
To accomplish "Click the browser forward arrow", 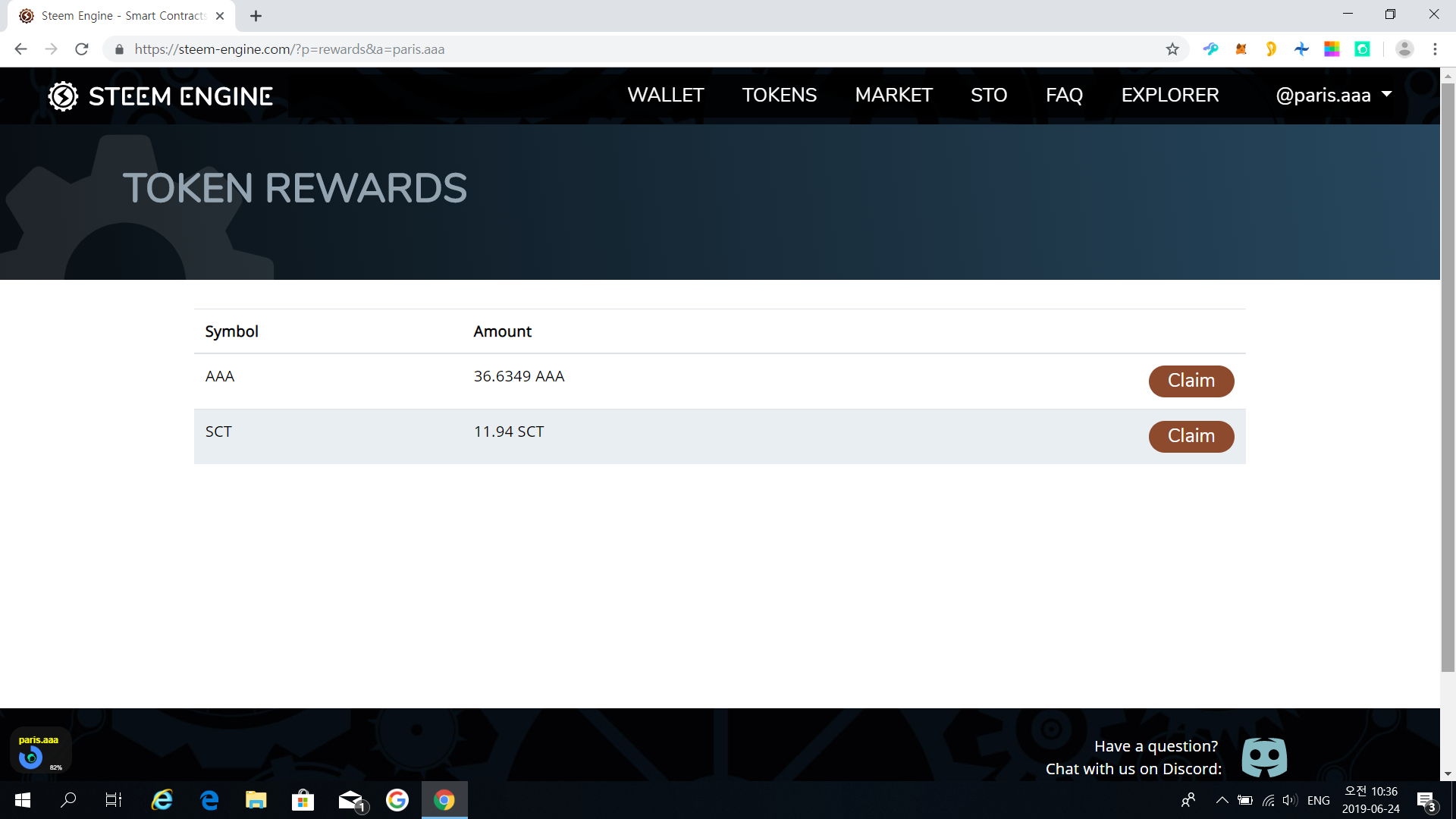I will 51,49.
